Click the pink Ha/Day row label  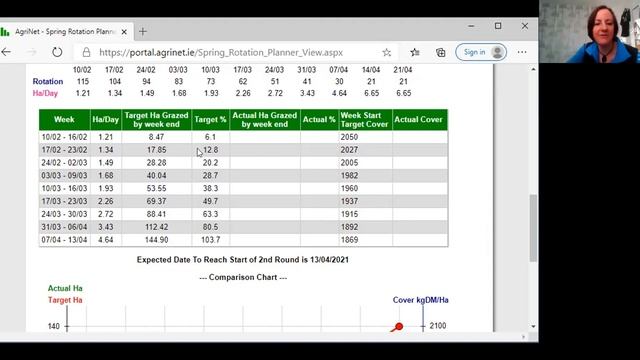[45, 93]
